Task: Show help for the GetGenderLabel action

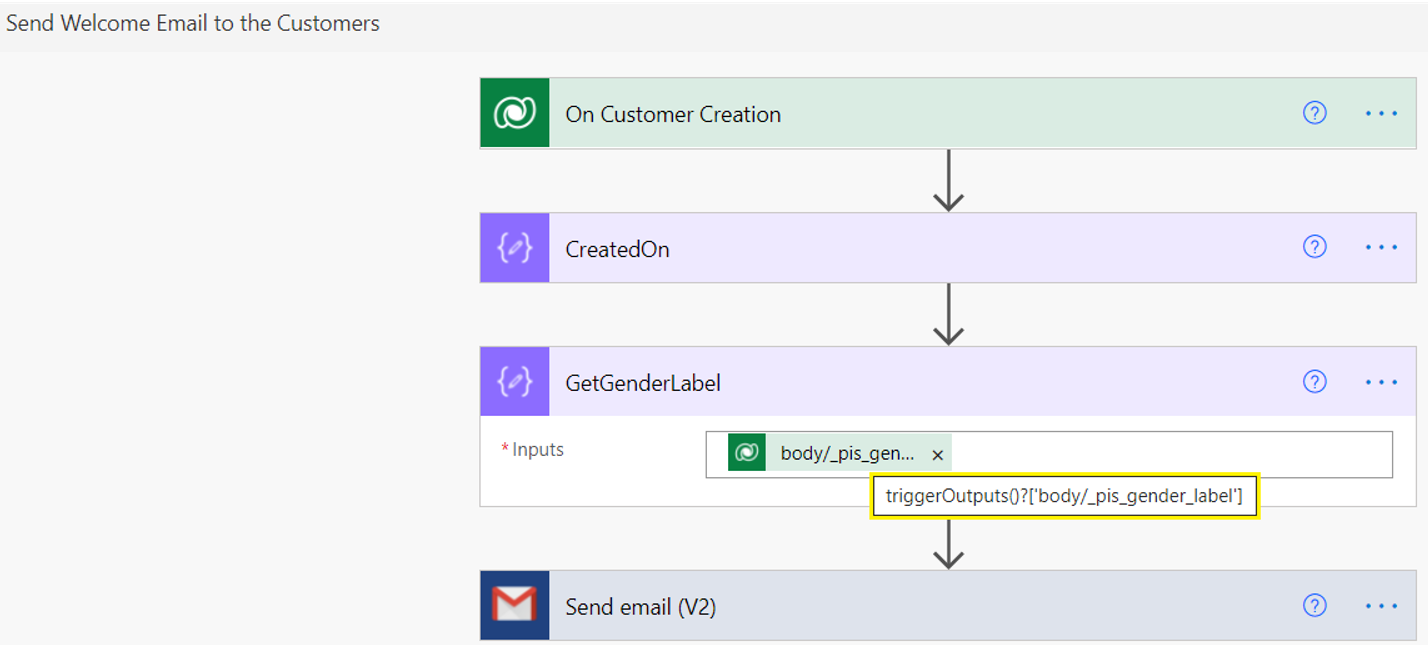Action: [x=1314, y=381]
